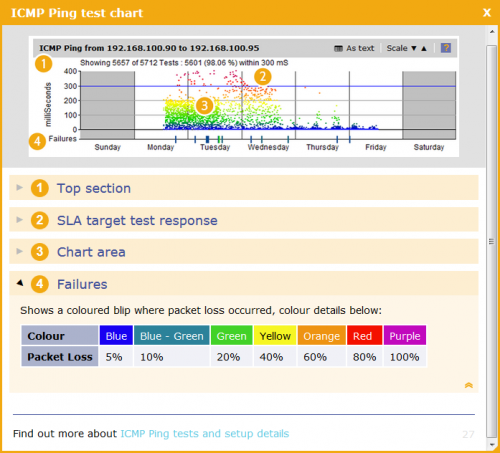
Task: Click the orange number 3 marker in chart area
Action: coord(204,106)
